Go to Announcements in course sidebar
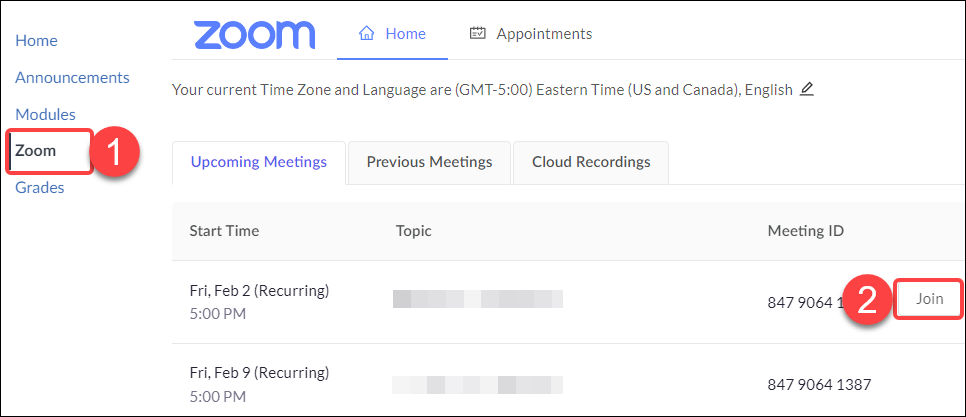The width and height of the screenshot is (966, 417). (x=72, y=78)
